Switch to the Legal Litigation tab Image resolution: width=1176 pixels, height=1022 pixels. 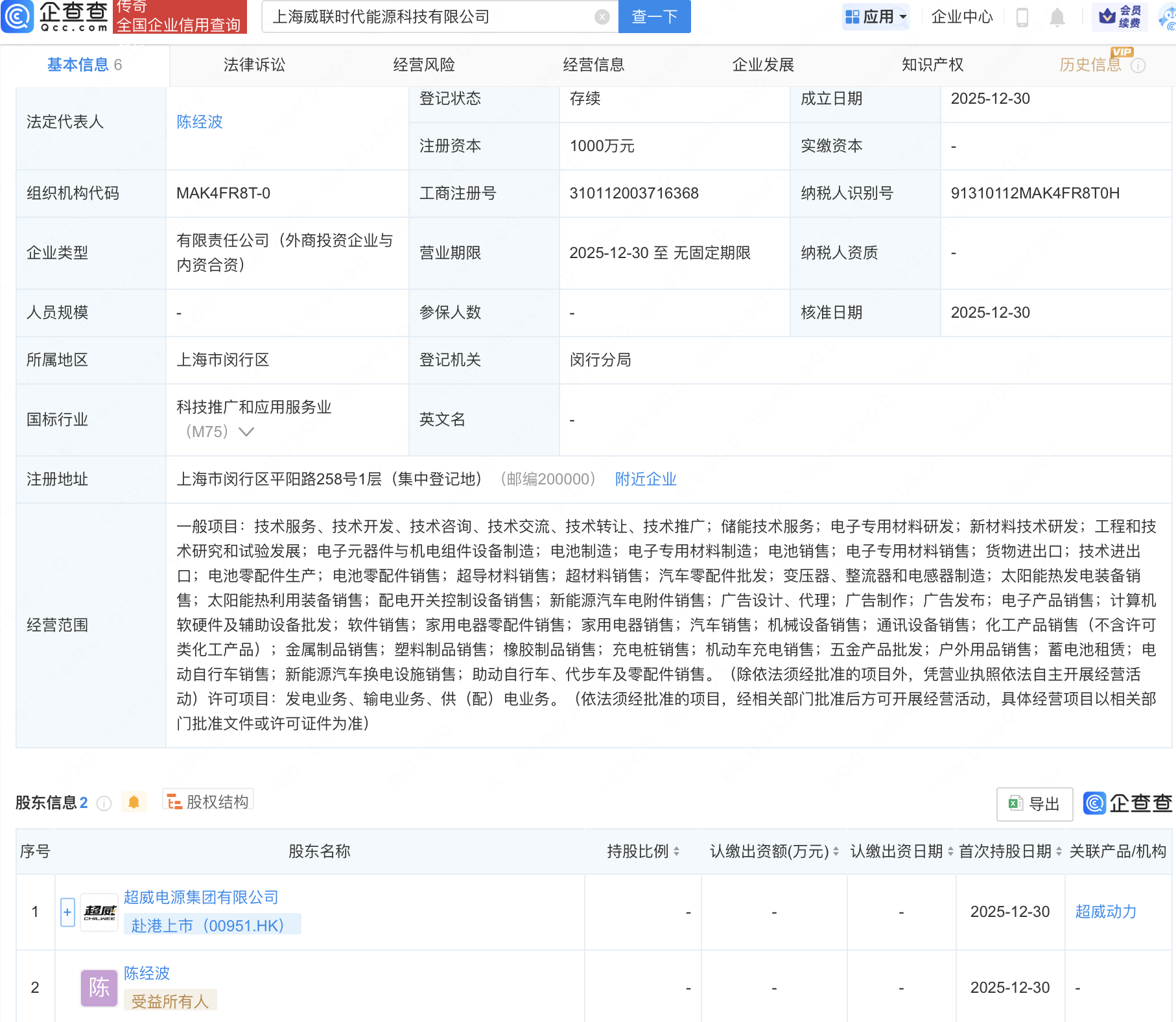coord(254,65)
